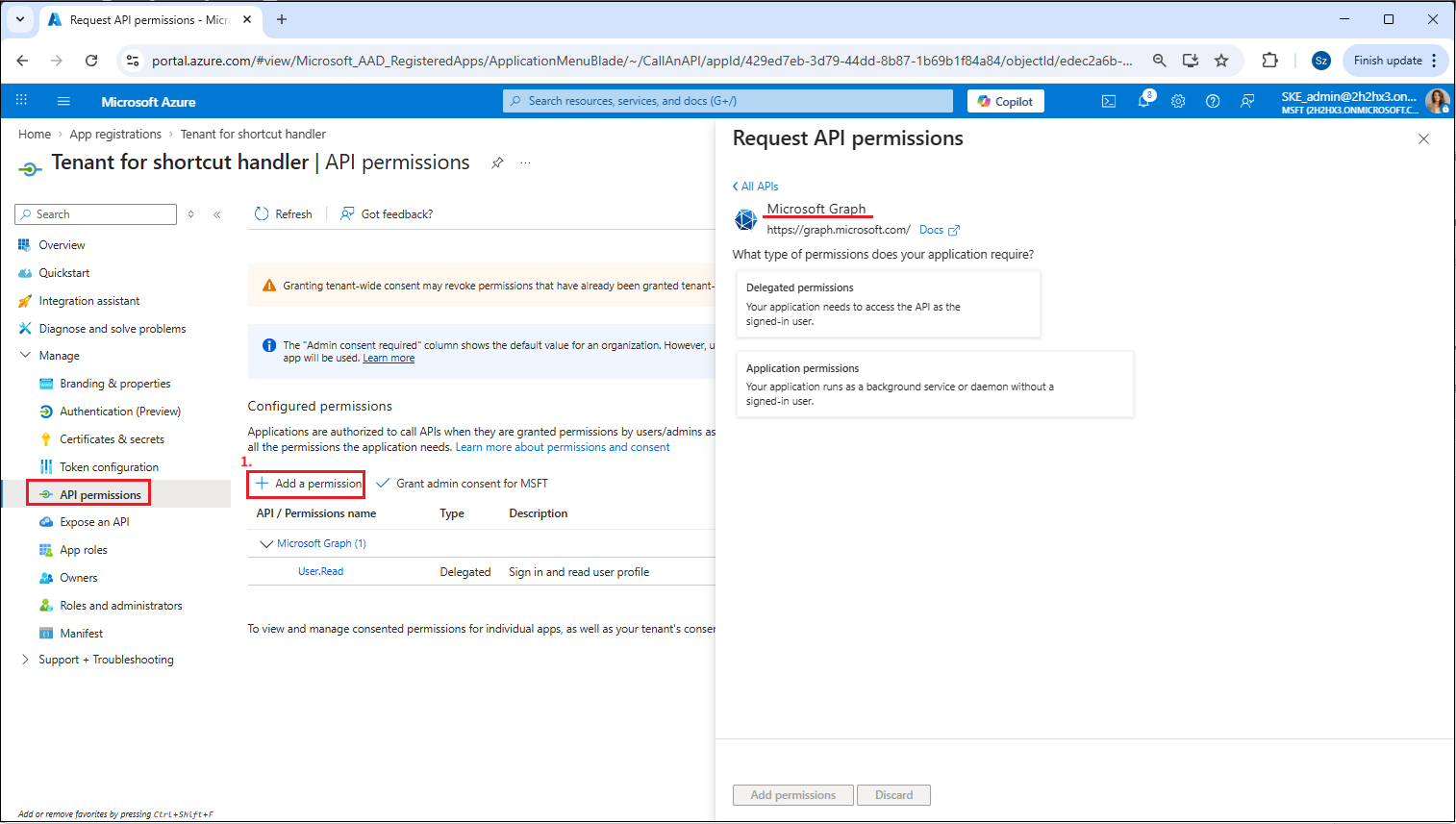Collapse the sidebar menu with double chevron
The width and height of the screenshot is (1456, 824).
(217, 214)
